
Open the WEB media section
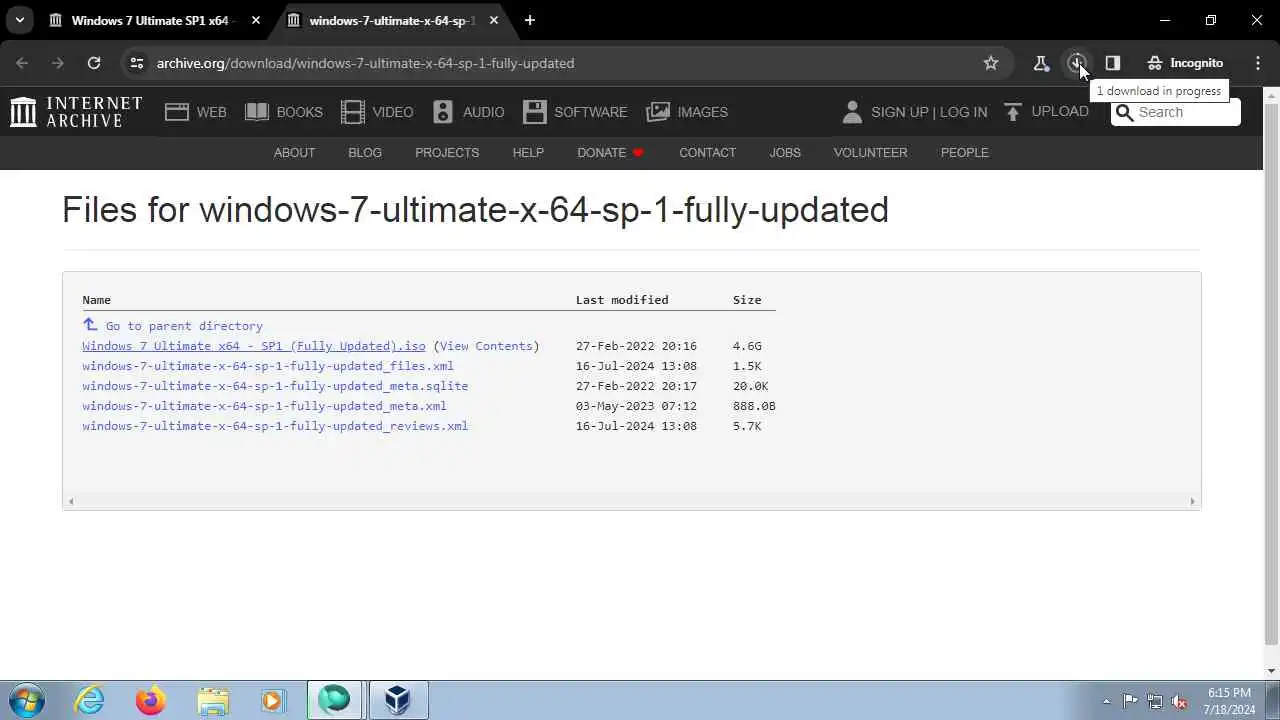pyautogui.click(x=196, y=112)
